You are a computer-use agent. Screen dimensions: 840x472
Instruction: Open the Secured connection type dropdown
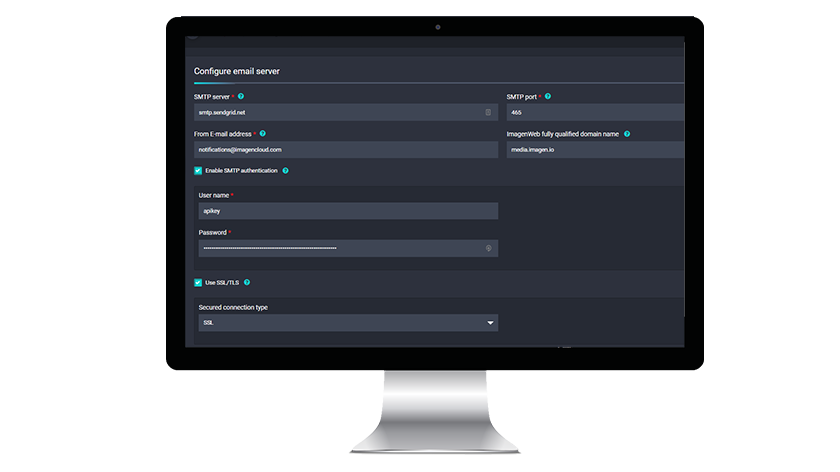pos(348,323)
